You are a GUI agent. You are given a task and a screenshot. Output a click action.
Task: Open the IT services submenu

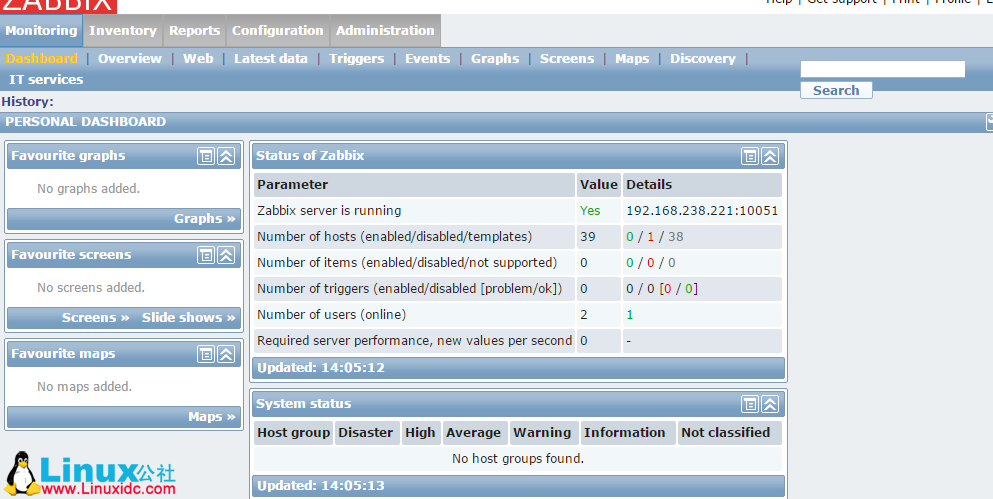pos(46,80)
